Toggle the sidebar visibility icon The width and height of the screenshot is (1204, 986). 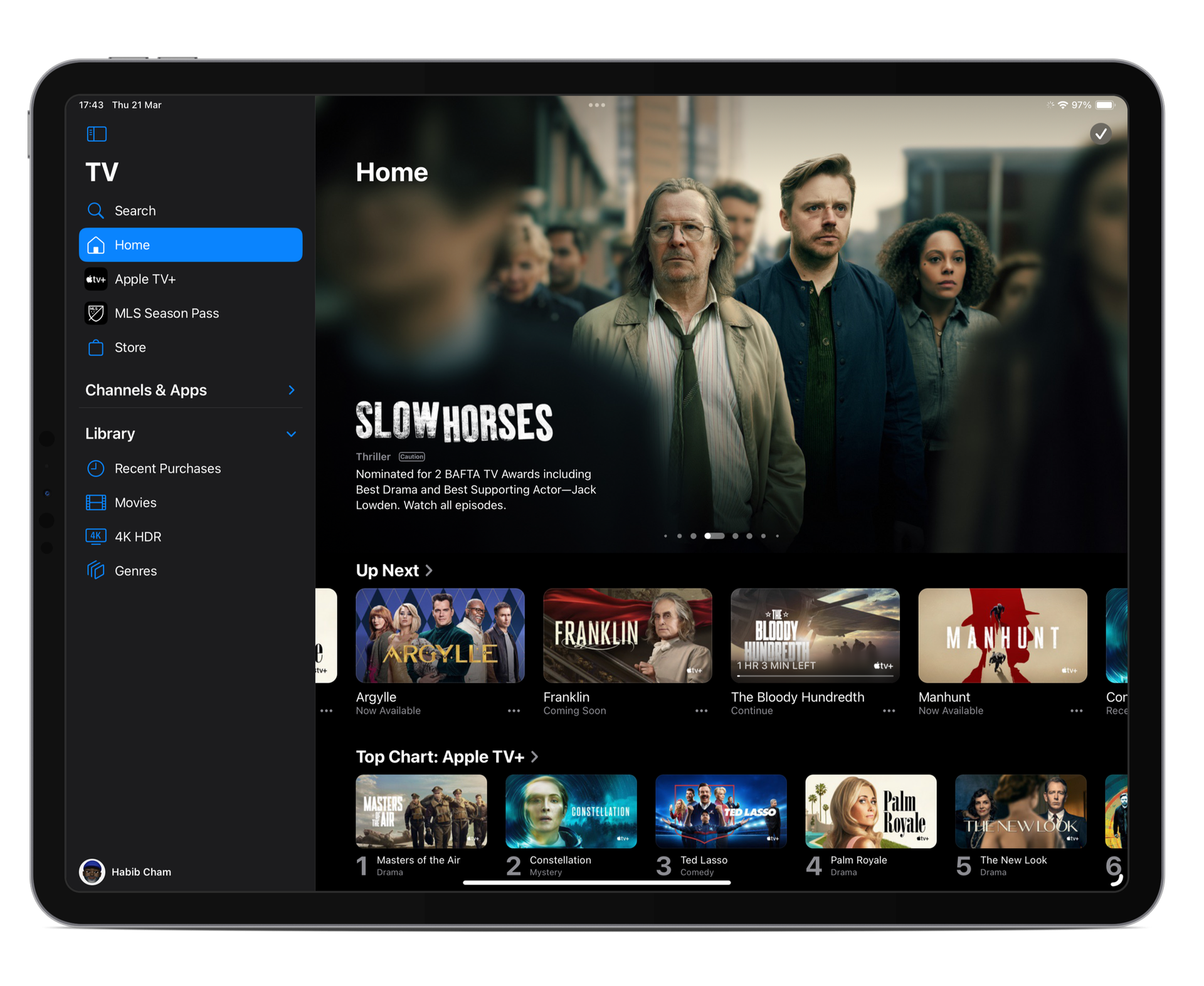coord(97,134)
